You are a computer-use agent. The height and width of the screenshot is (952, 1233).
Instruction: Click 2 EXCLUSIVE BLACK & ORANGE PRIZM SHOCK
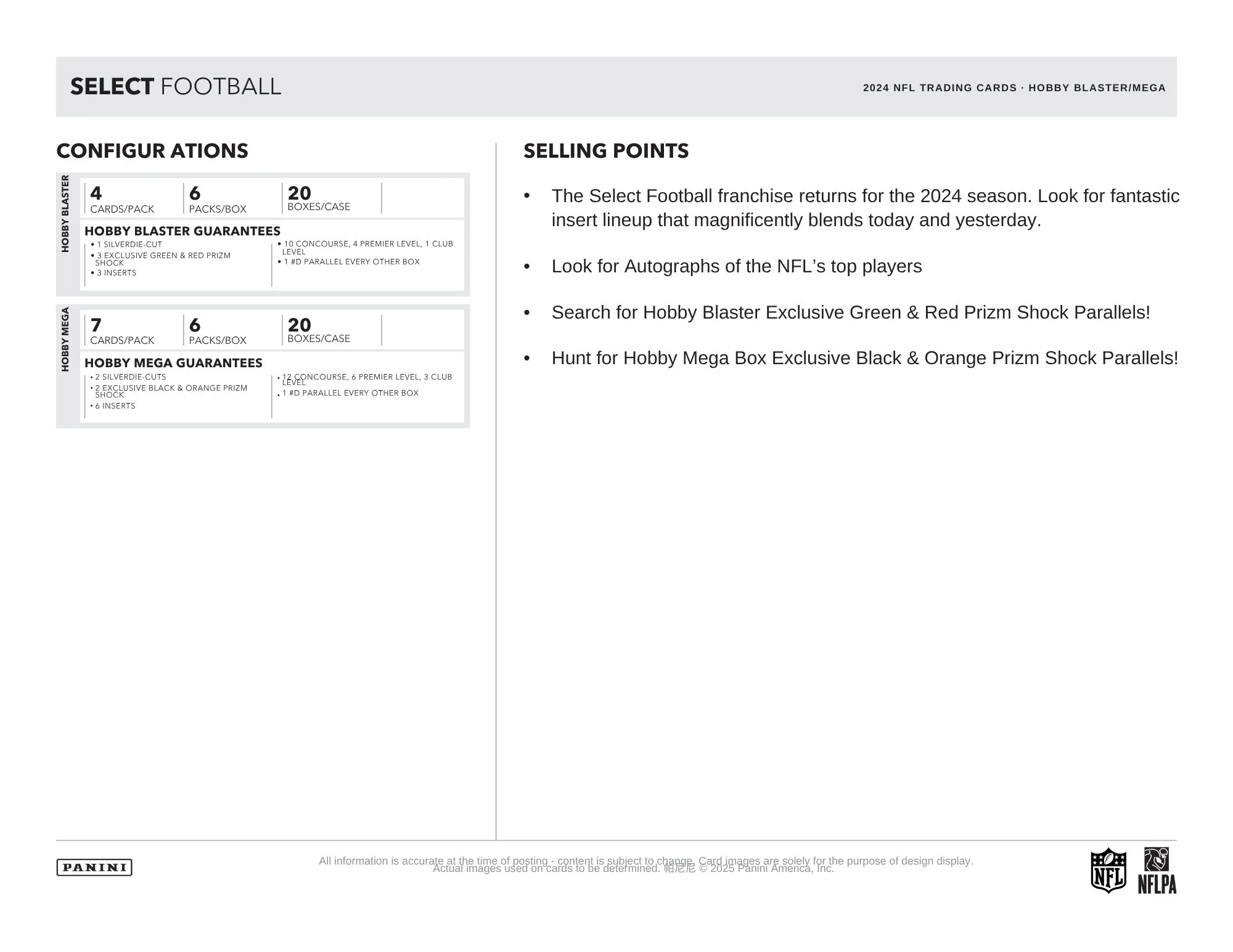coord(169,391)
